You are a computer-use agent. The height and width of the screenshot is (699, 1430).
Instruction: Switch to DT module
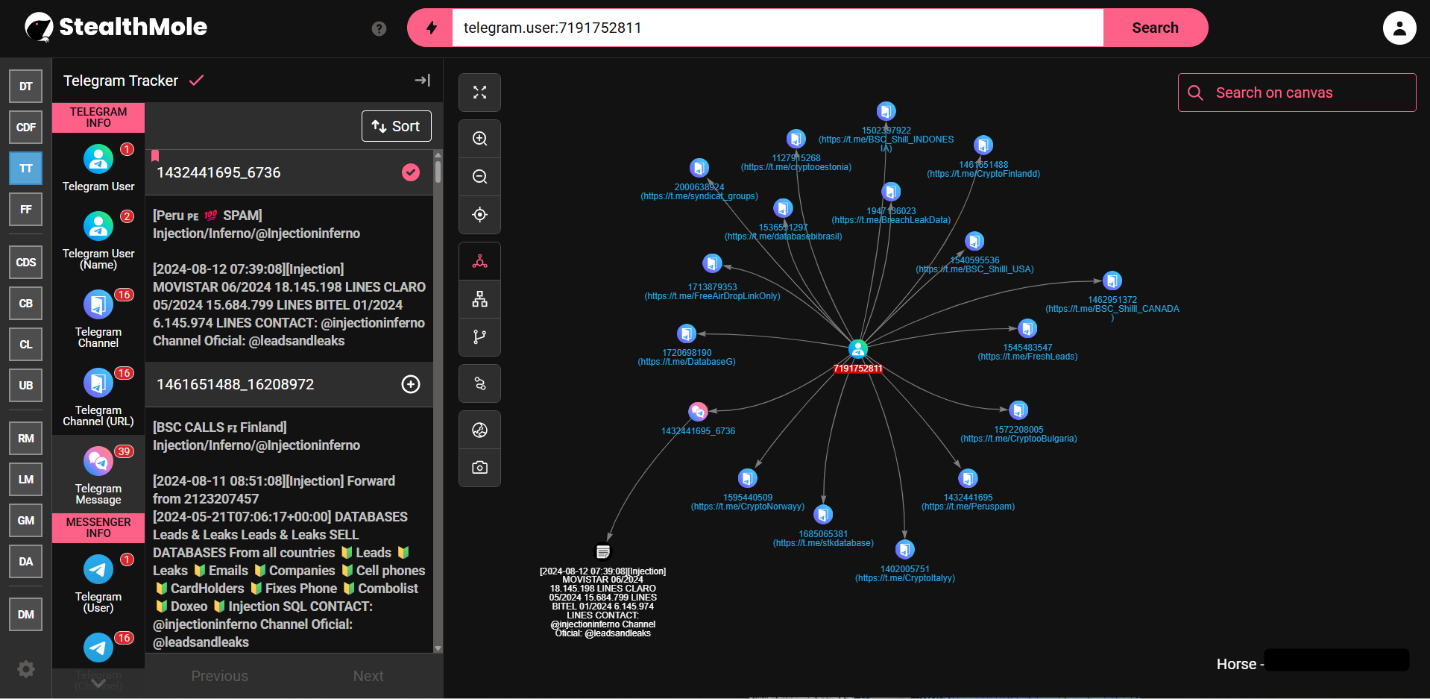[x=26, y=87]
